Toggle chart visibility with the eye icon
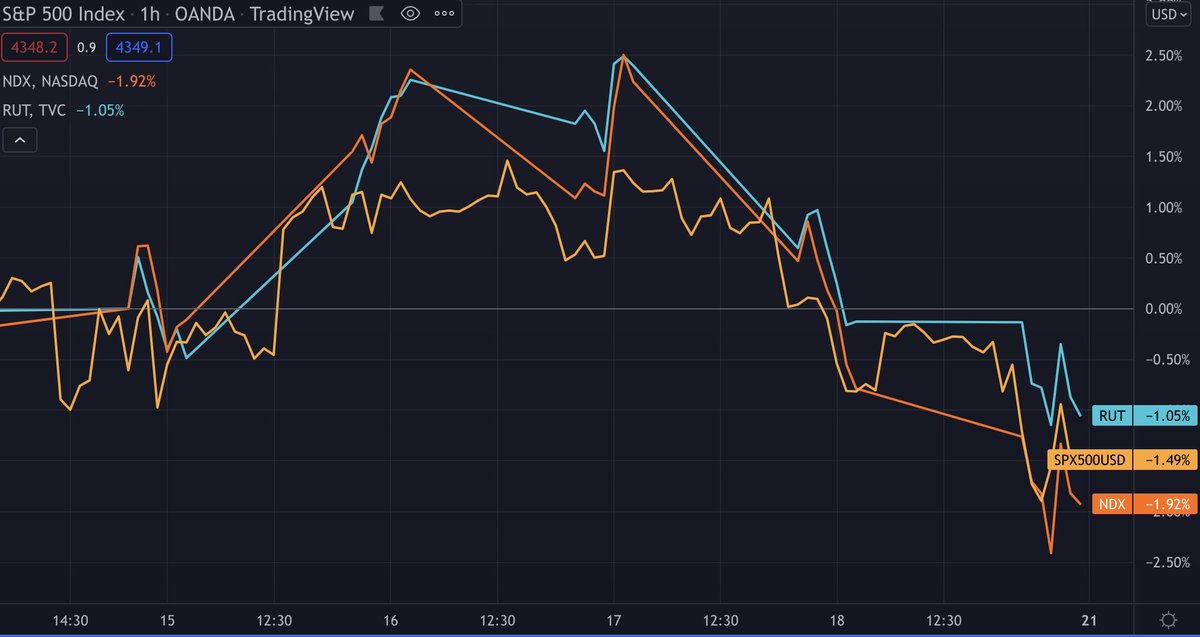1200x637 pixels. 410,14
